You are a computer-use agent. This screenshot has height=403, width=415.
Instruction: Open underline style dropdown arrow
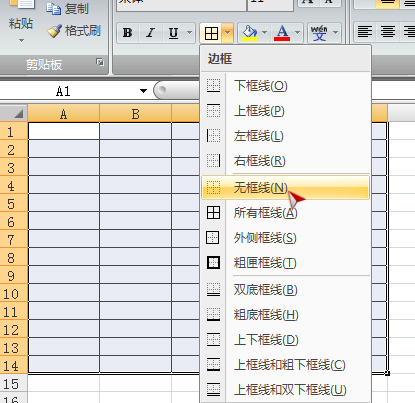pyautogui.click(x=190, y=33)
